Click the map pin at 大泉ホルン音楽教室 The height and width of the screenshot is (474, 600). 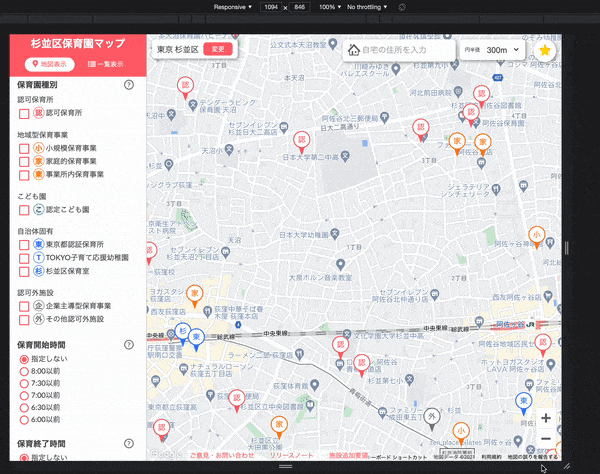click(x=340, y=264)
